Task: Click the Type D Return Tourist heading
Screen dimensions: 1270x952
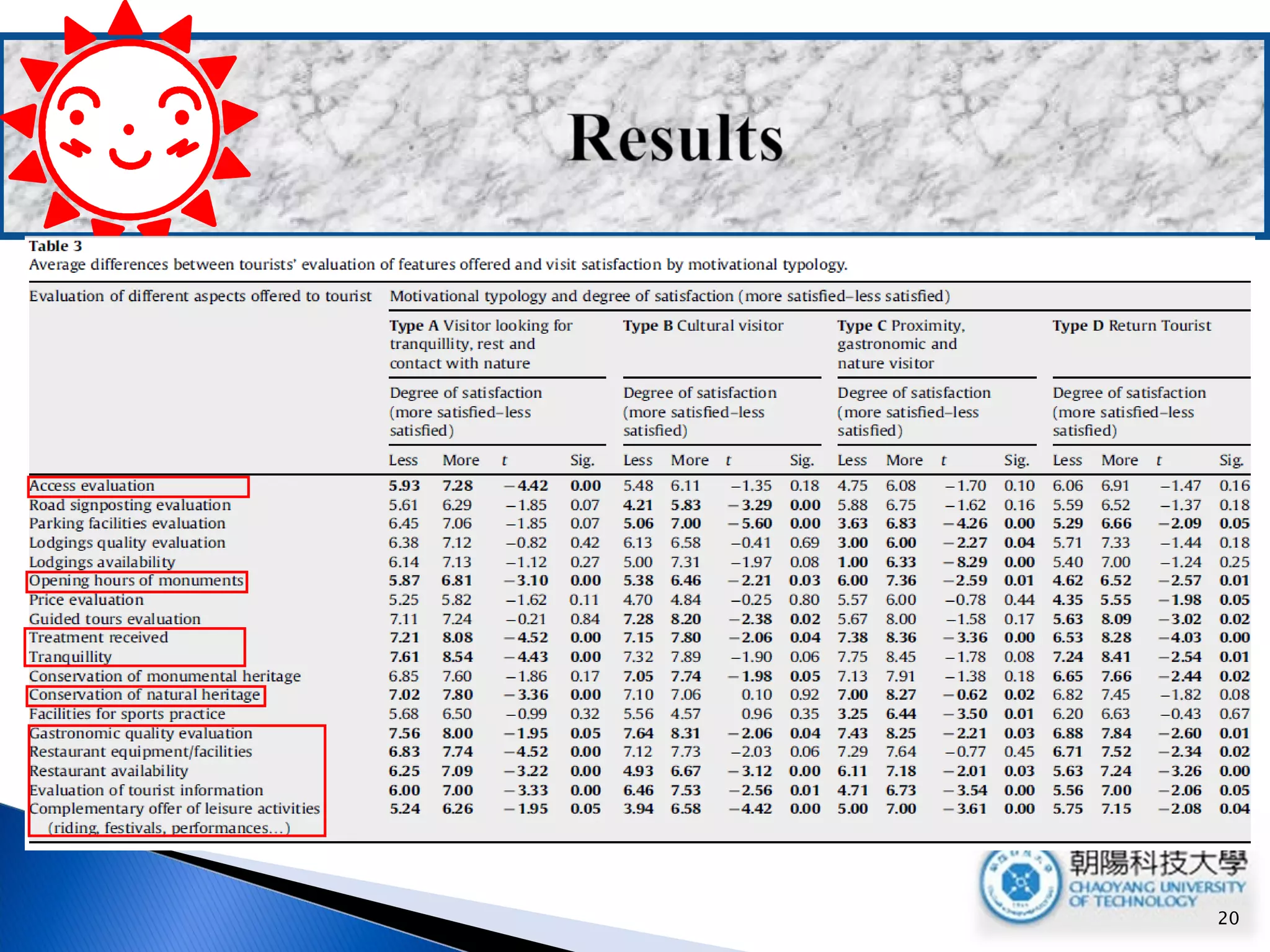Action: point(1131,326)
